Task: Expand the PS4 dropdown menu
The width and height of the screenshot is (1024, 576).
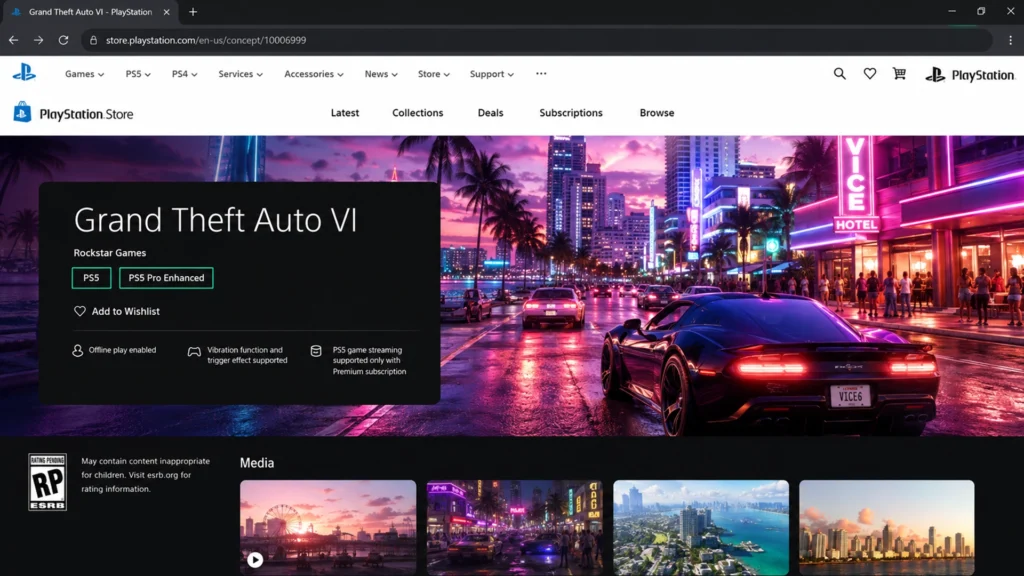Action: 184,74
